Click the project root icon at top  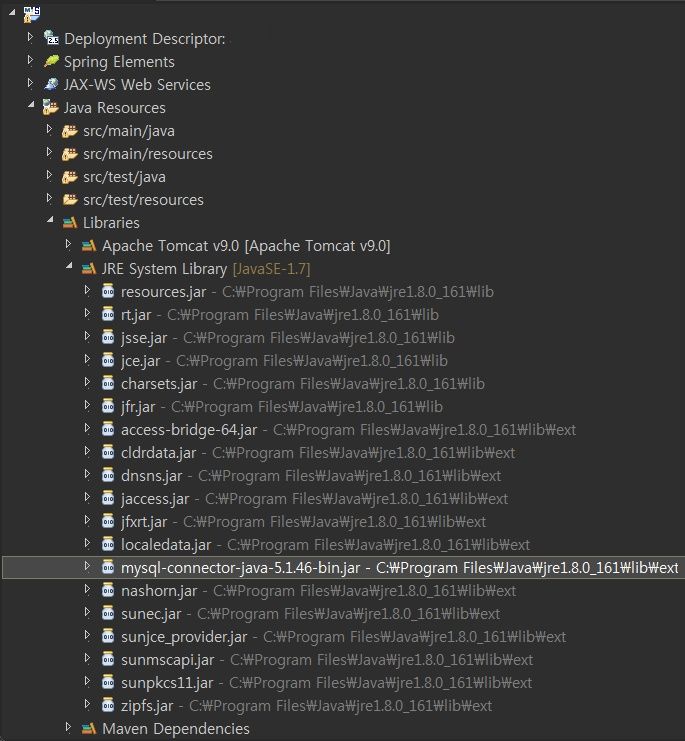32,14
